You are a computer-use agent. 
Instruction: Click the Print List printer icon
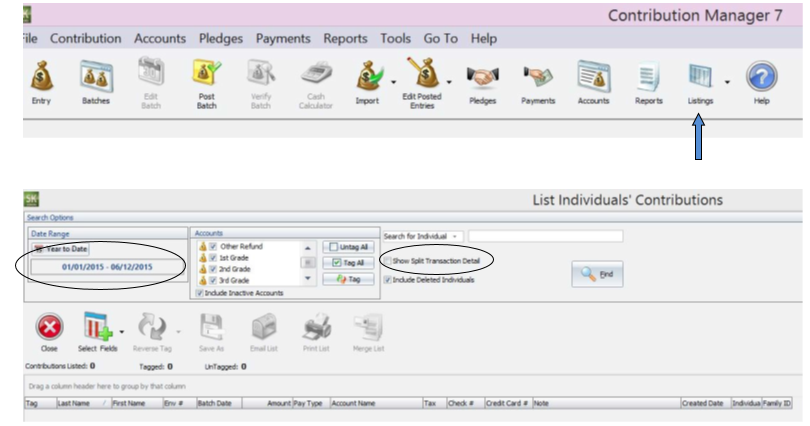[316, 327]
